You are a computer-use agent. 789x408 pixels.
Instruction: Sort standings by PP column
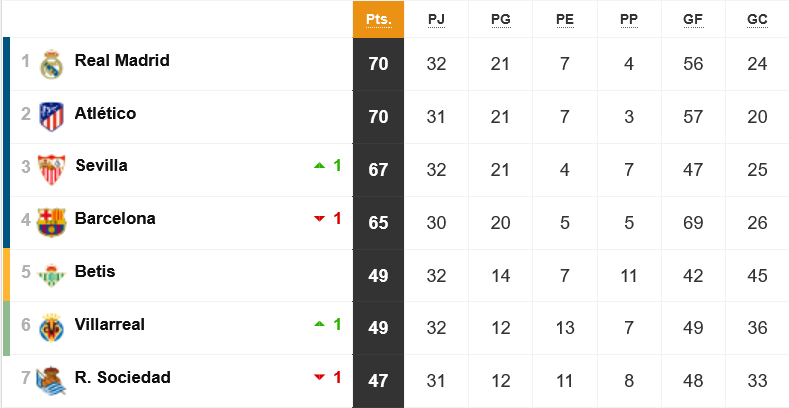coord(629,19)
